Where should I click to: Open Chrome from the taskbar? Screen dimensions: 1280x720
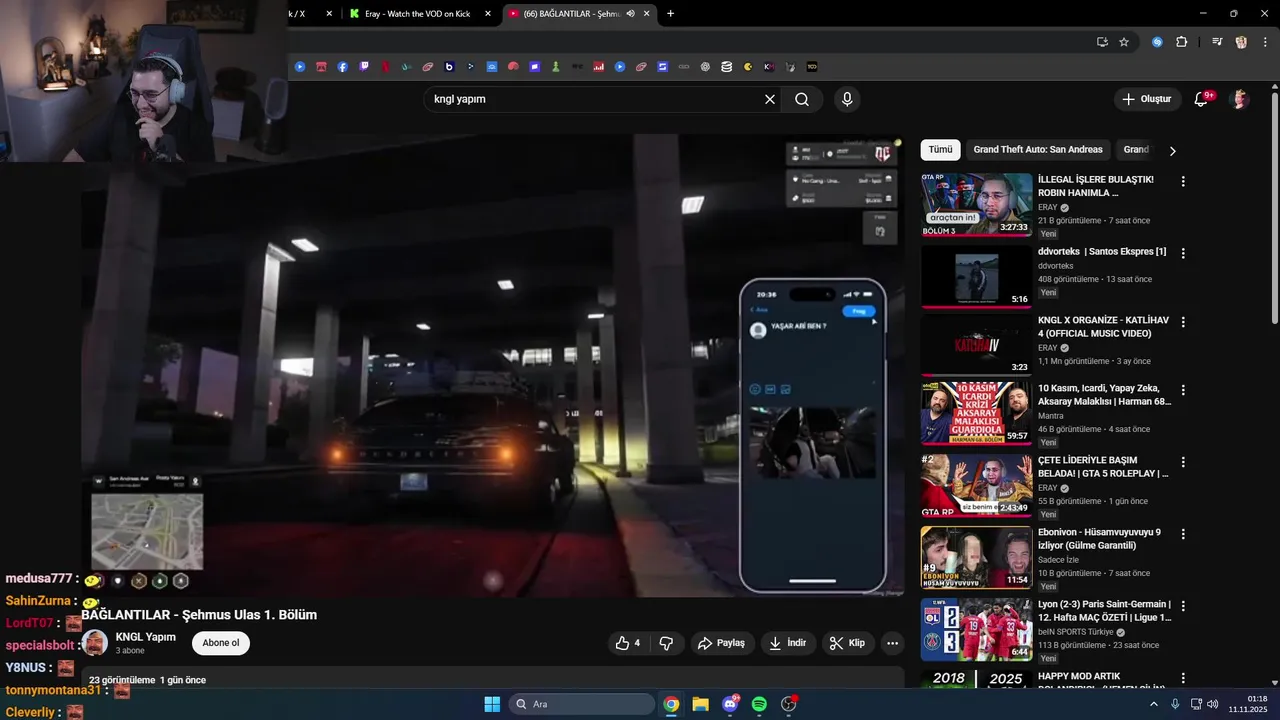[671, 704]
